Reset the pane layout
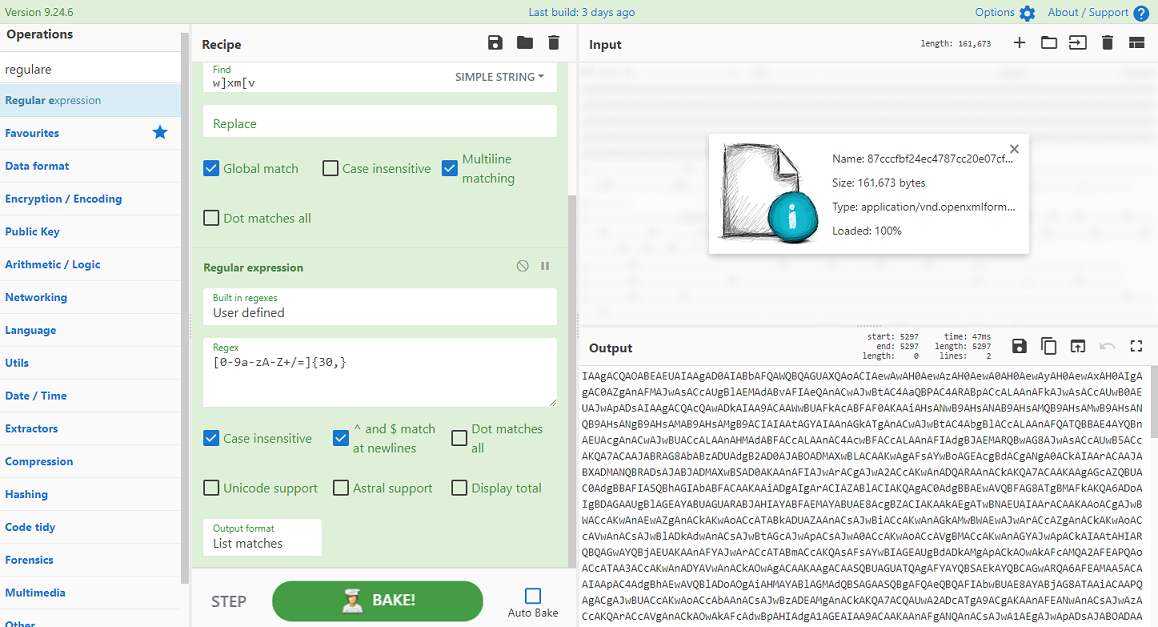Image resolution: width=1158 pixels, height=627 pixels. (1137, 43)
